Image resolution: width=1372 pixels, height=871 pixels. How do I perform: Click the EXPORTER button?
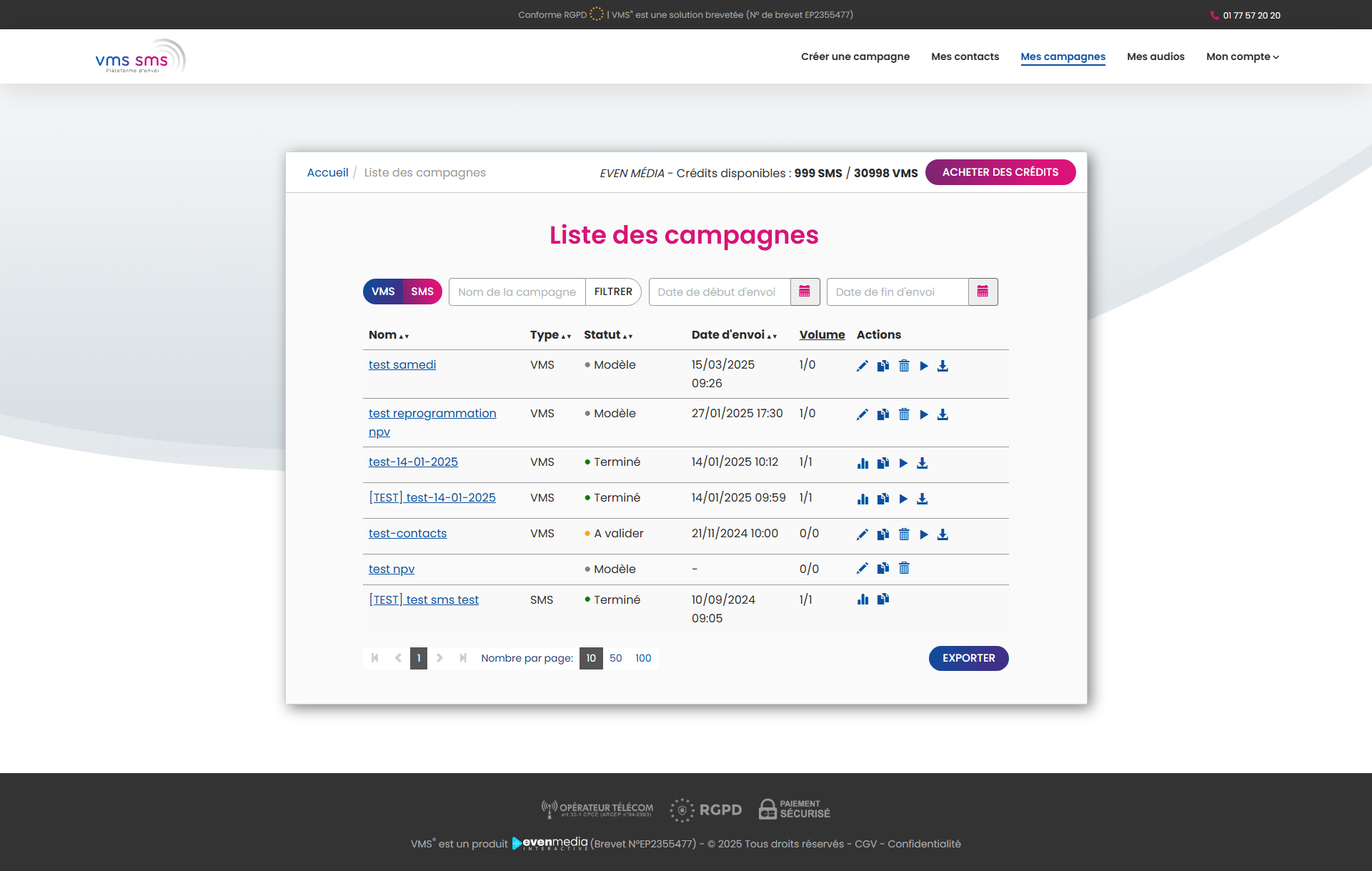[968, 658]
